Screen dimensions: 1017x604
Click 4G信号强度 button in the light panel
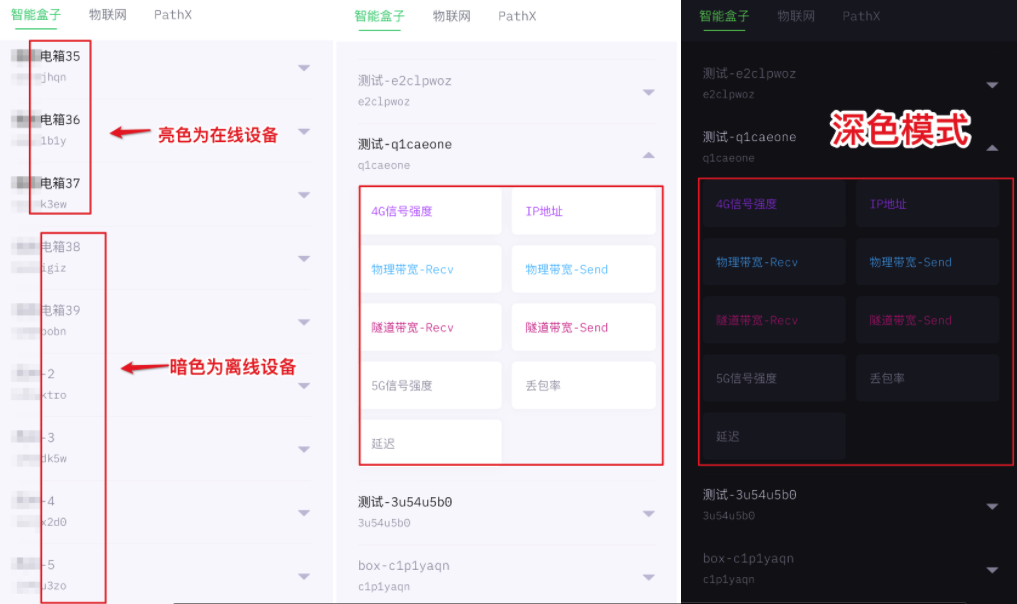[431, 212]
